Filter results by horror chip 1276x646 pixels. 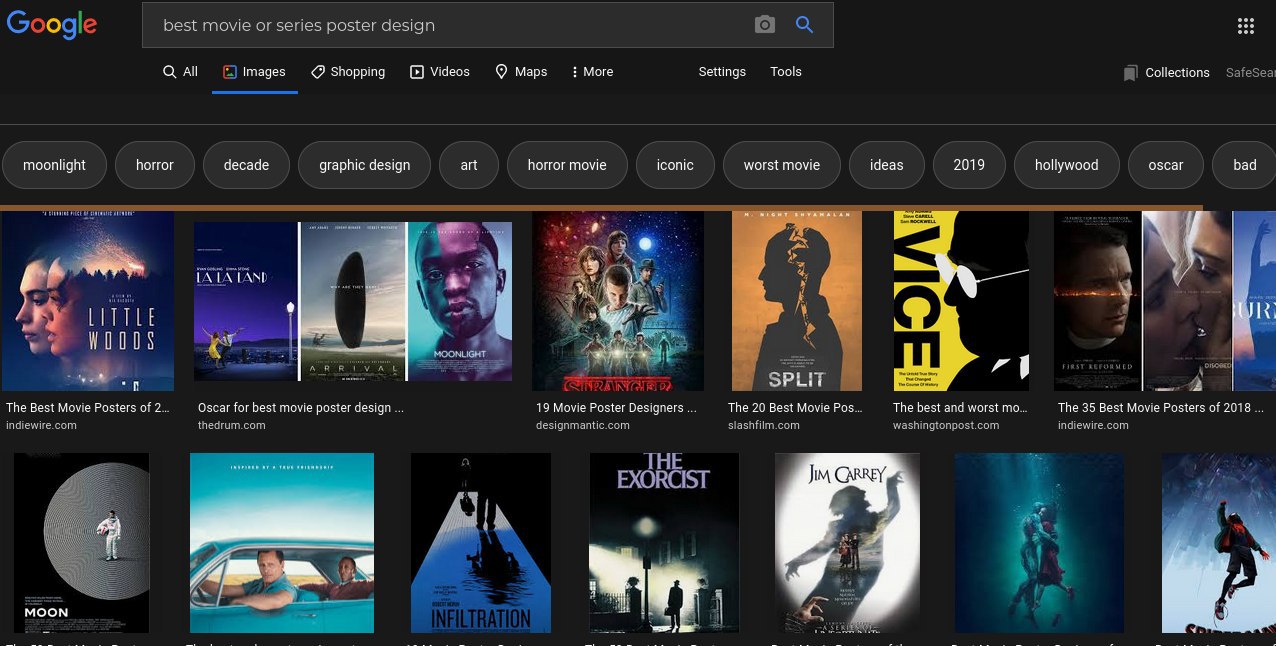click(x=155, y=165)
